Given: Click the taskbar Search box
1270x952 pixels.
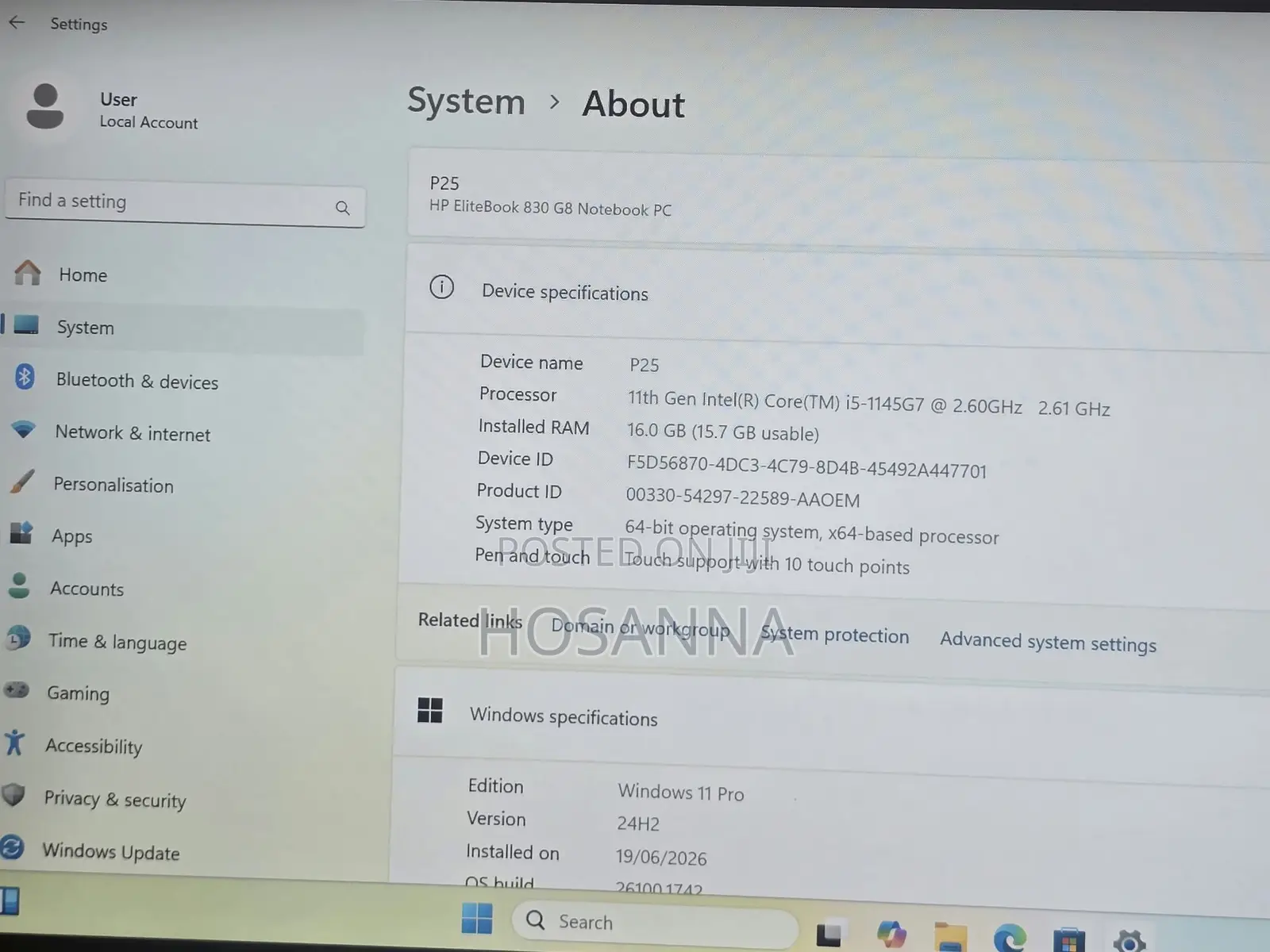Looking at the screenshot, I should pos(655,923).
